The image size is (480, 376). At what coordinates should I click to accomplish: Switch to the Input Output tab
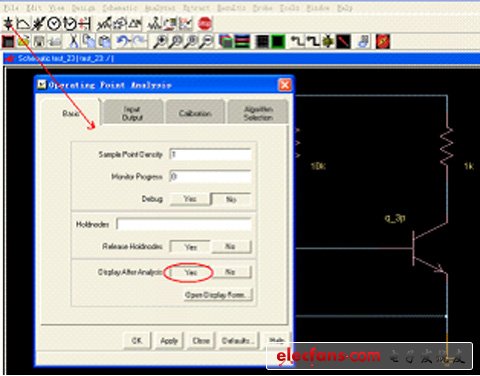[x=133, y=113]
